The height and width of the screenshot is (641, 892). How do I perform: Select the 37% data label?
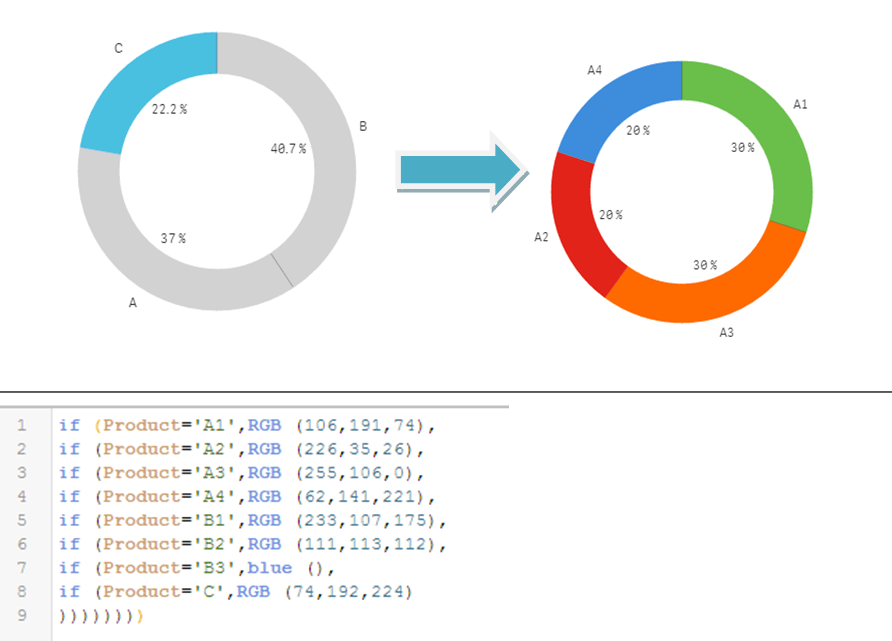pyautogui.click(x=175, y=239)
